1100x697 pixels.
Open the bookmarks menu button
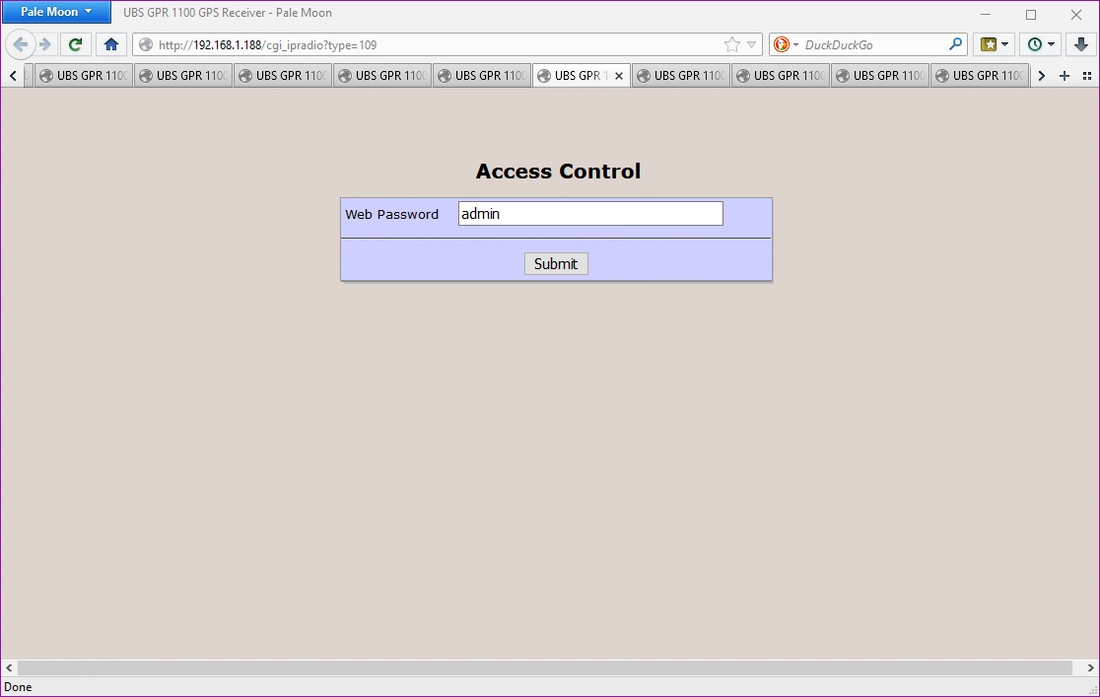pyautogui.click(x=994, y=45)
